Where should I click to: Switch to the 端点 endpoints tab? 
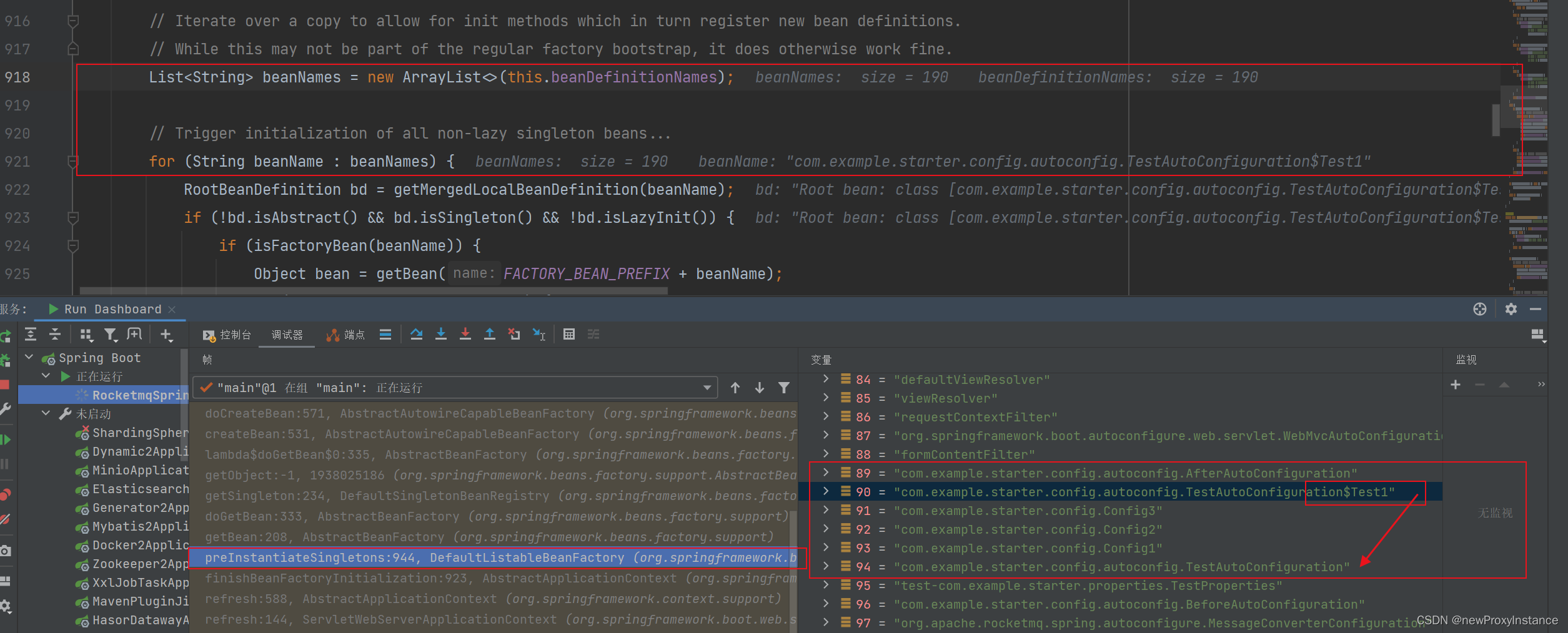345,335
